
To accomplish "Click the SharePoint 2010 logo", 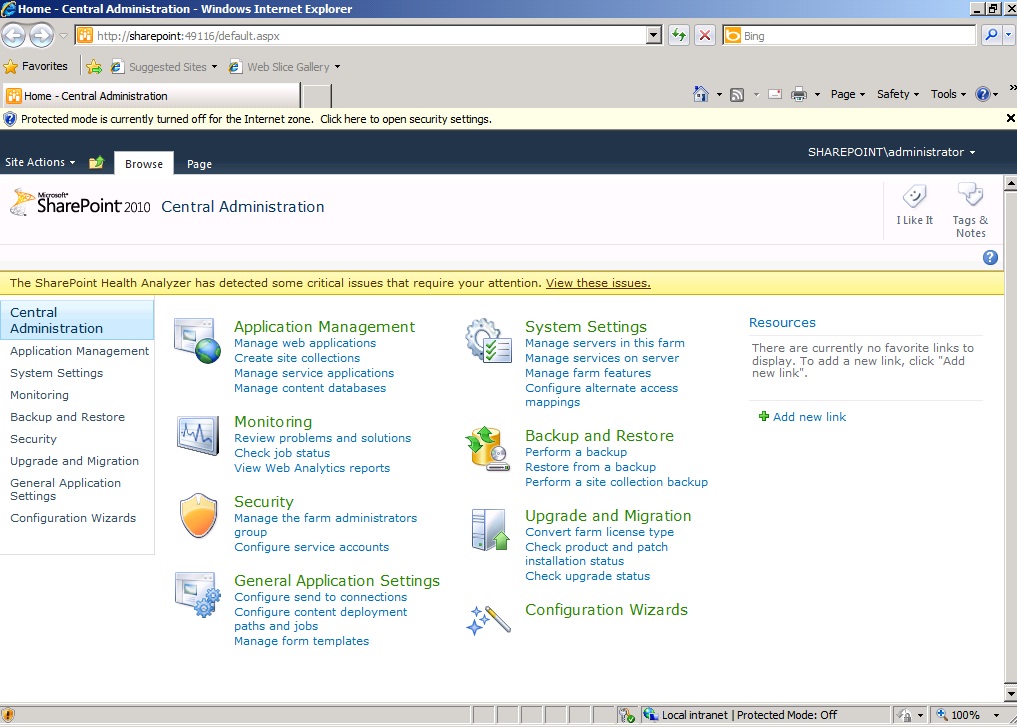I will coord(80,203).
